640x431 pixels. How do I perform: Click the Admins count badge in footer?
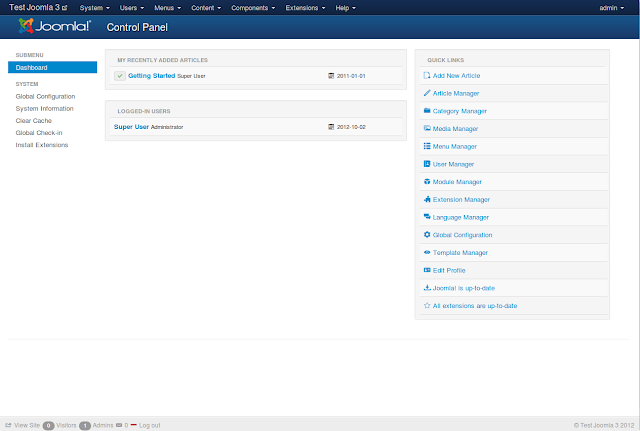[85, 426]
